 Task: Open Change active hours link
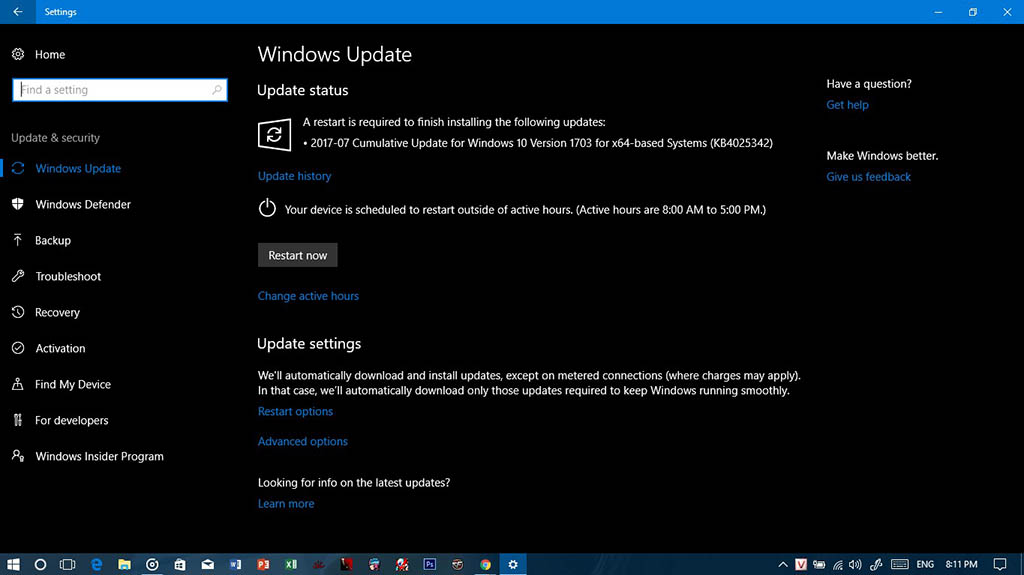pyautogui.click(x=308, y=296)
